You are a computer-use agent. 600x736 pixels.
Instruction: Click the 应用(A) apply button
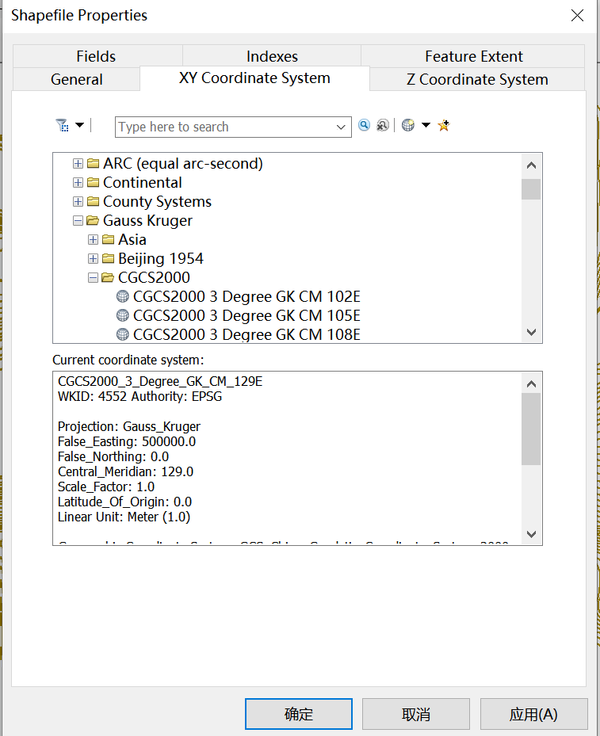(x=533, y=714)
